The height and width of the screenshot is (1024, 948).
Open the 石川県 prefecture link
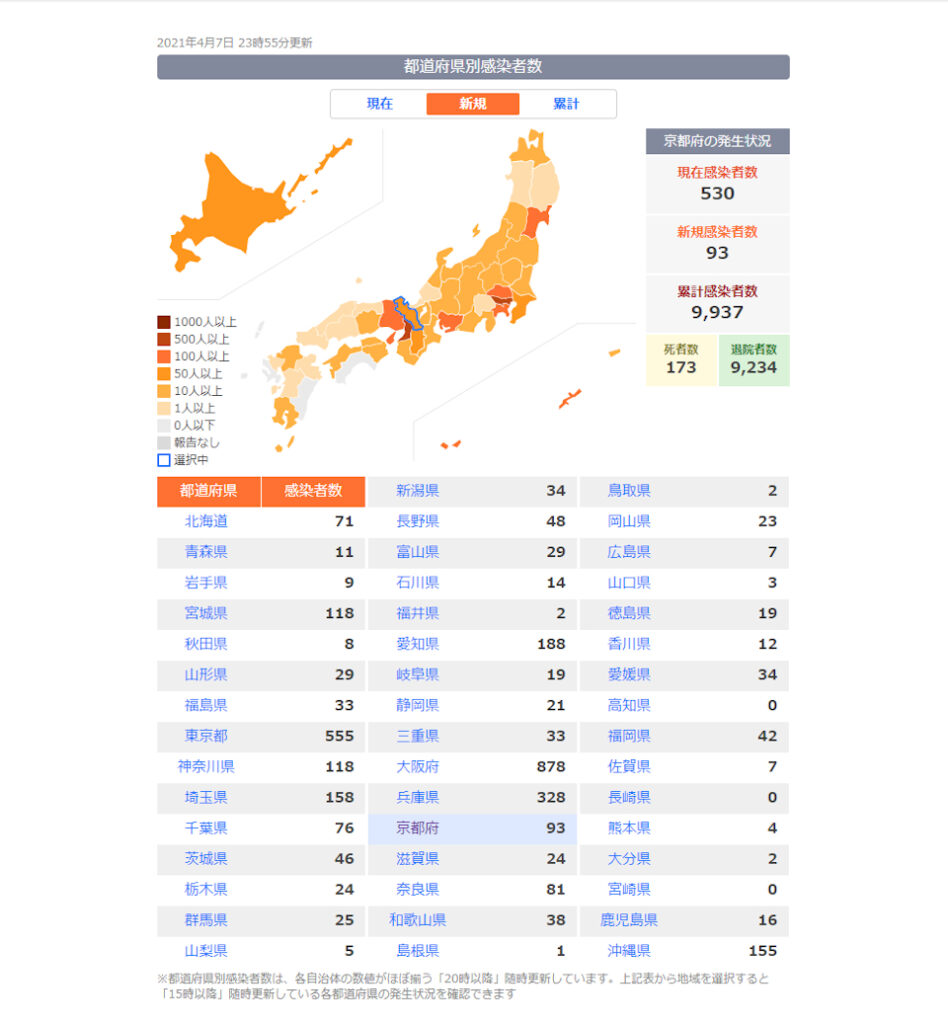point(418,583)
